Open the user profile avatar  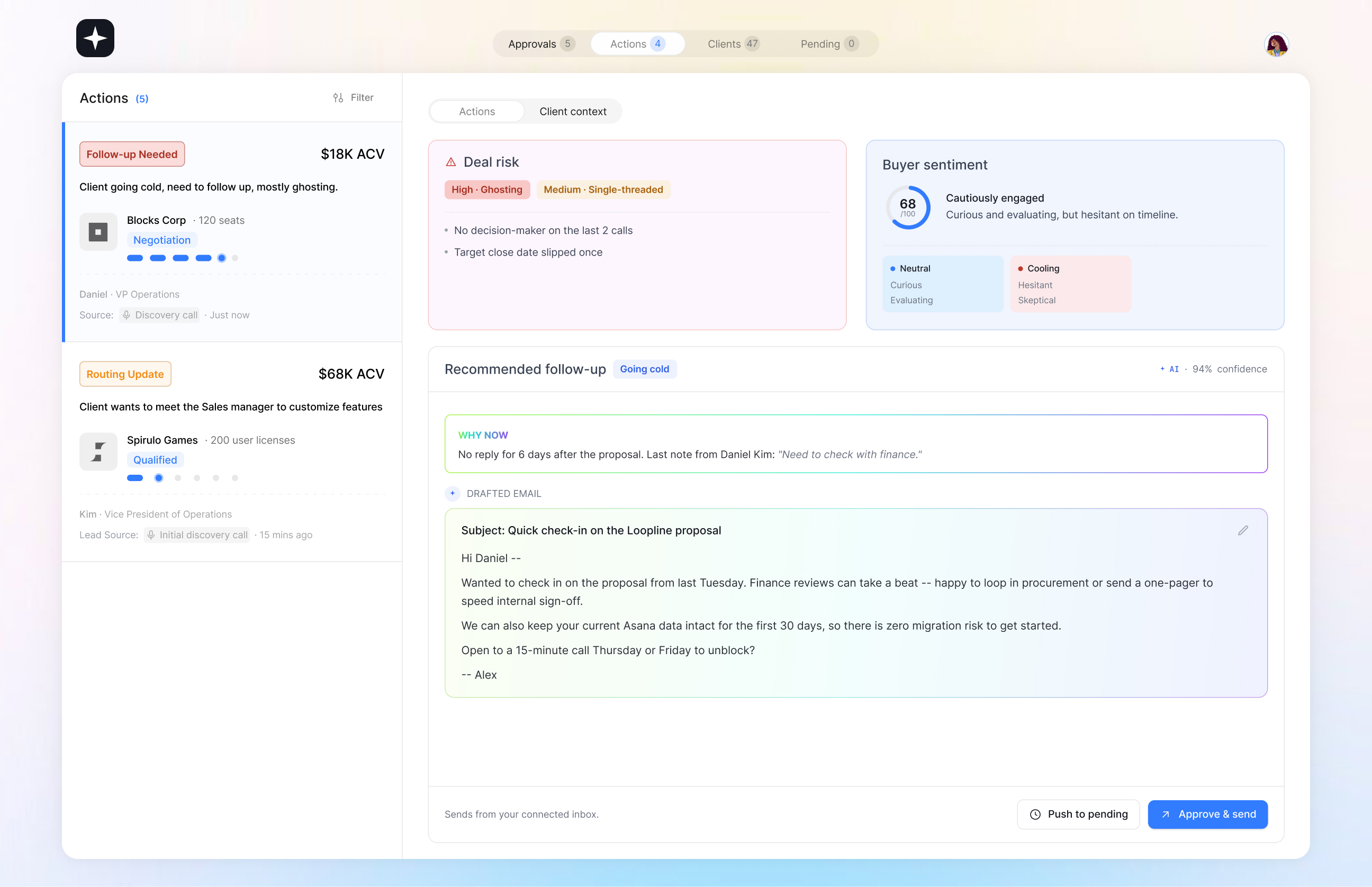pyautogui.click(x=1276, y=44)
